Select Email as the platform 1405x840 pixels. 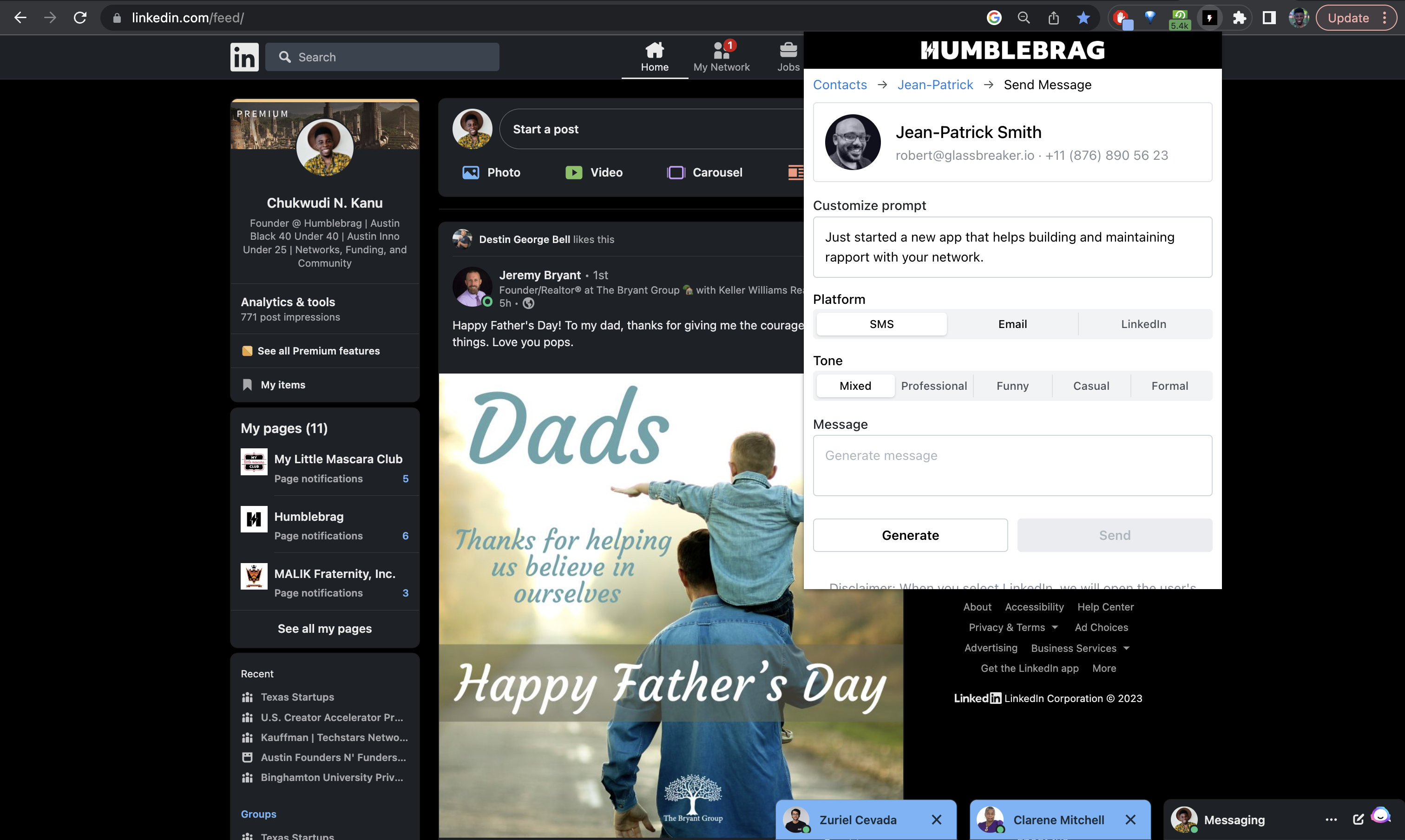[x=1012, y=324]
